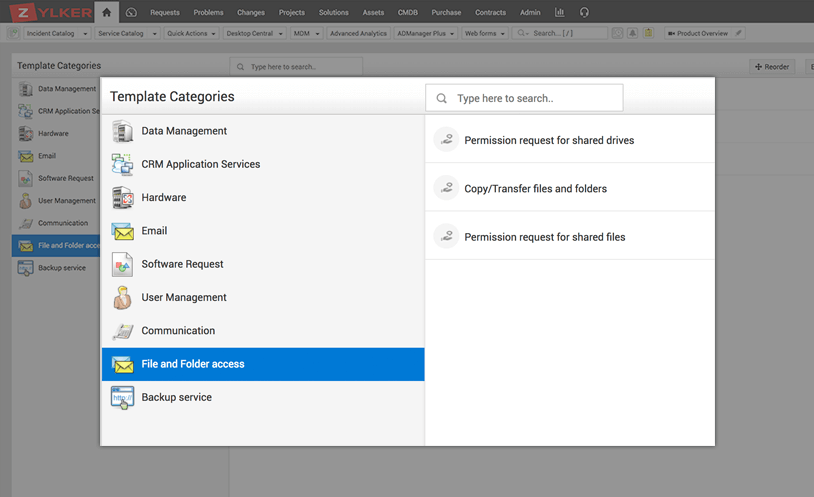Screen dimensions: 814x497
Task: Open Permission request for shared drives template
Action: (549, 140)
